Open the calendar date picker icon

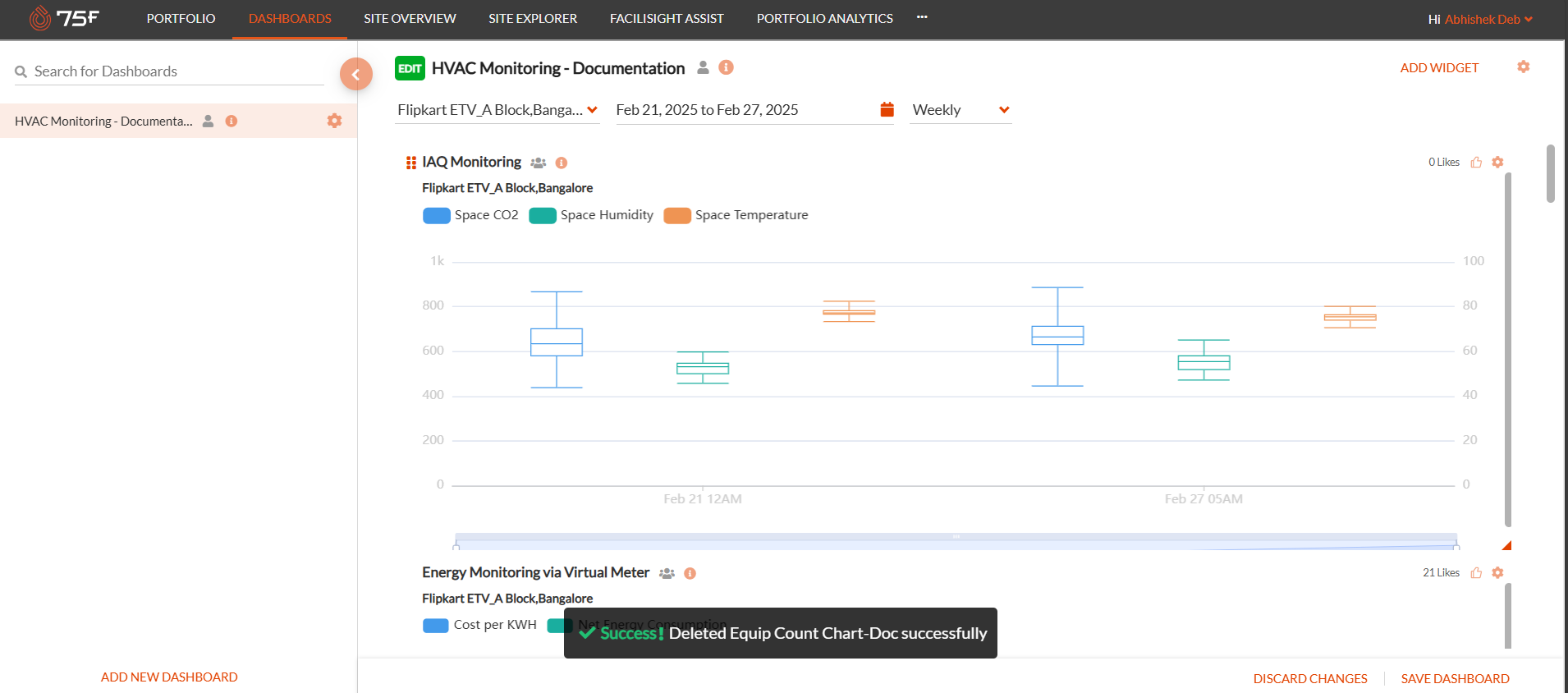887,109
